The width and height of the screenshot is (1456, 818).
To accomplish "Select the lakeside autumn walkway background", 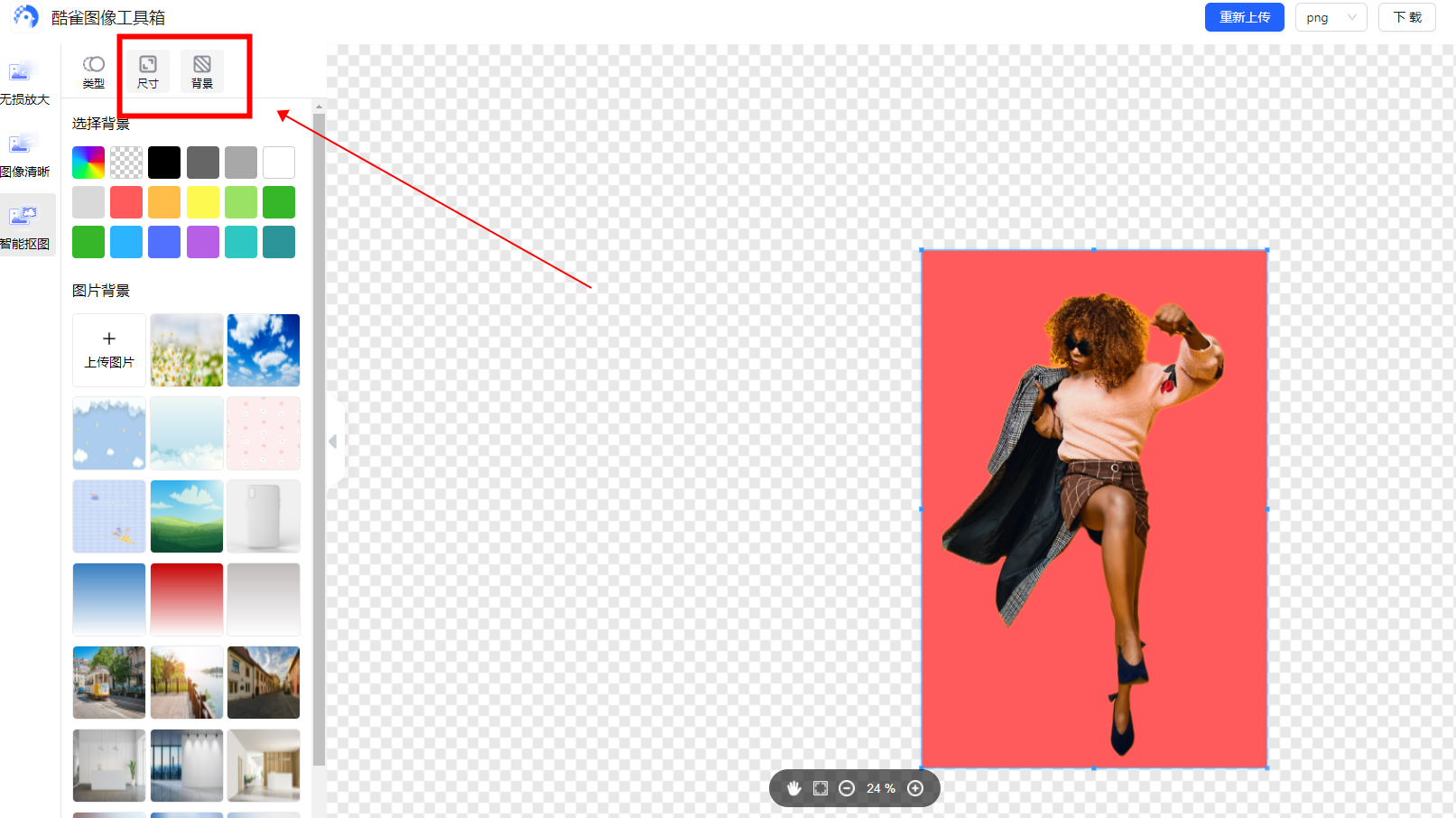I will click(187, 683).
